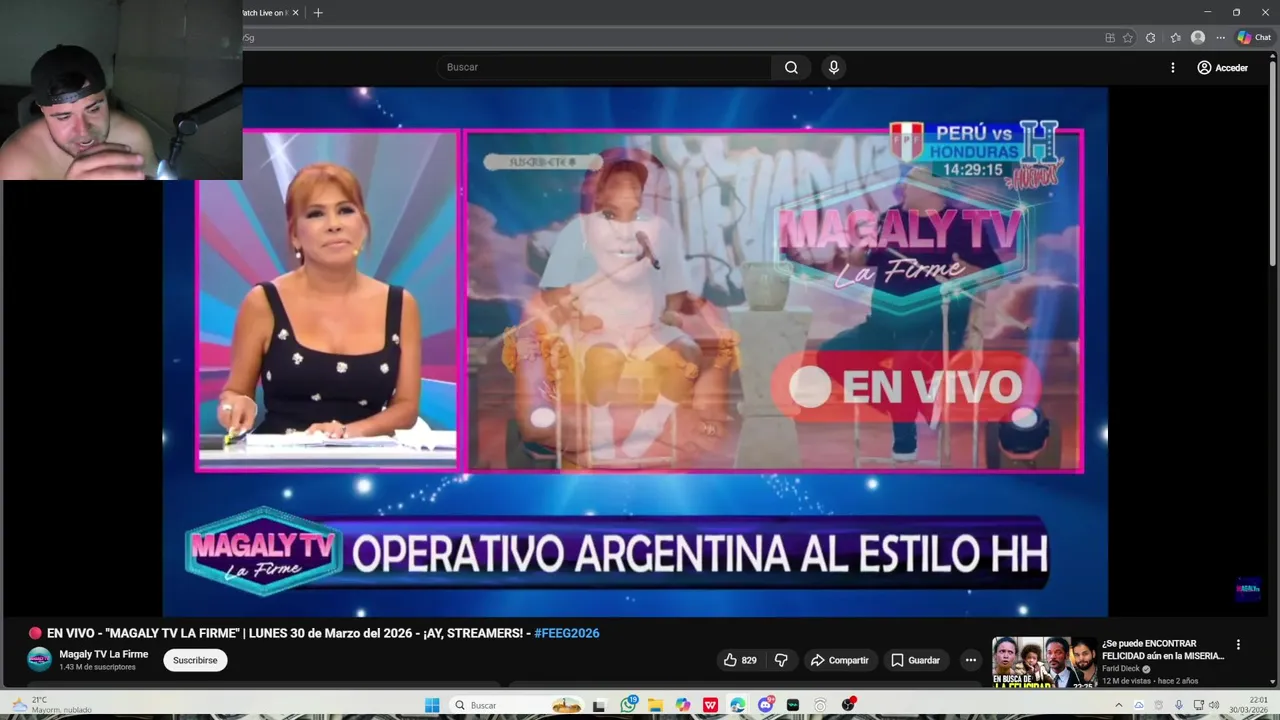Click the #FEEG2026 hashtag link
Screen dimensions: 1280x720
[567, 633]
